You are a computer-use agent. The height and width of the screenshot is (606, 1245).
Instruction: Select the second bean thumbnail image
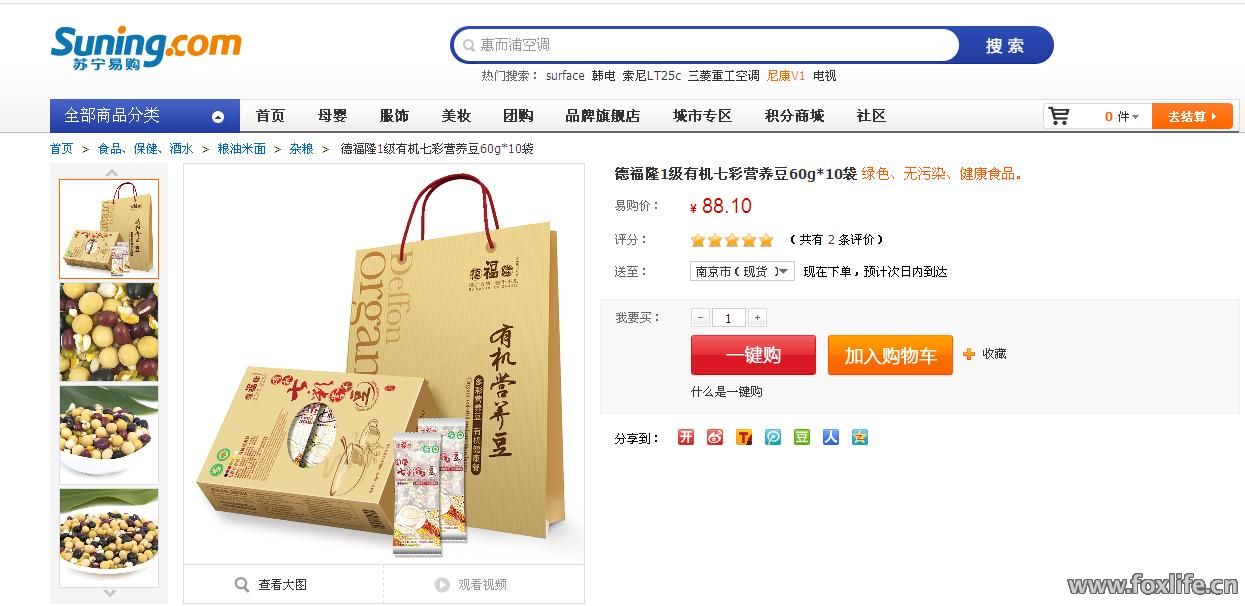click(109, 332)
